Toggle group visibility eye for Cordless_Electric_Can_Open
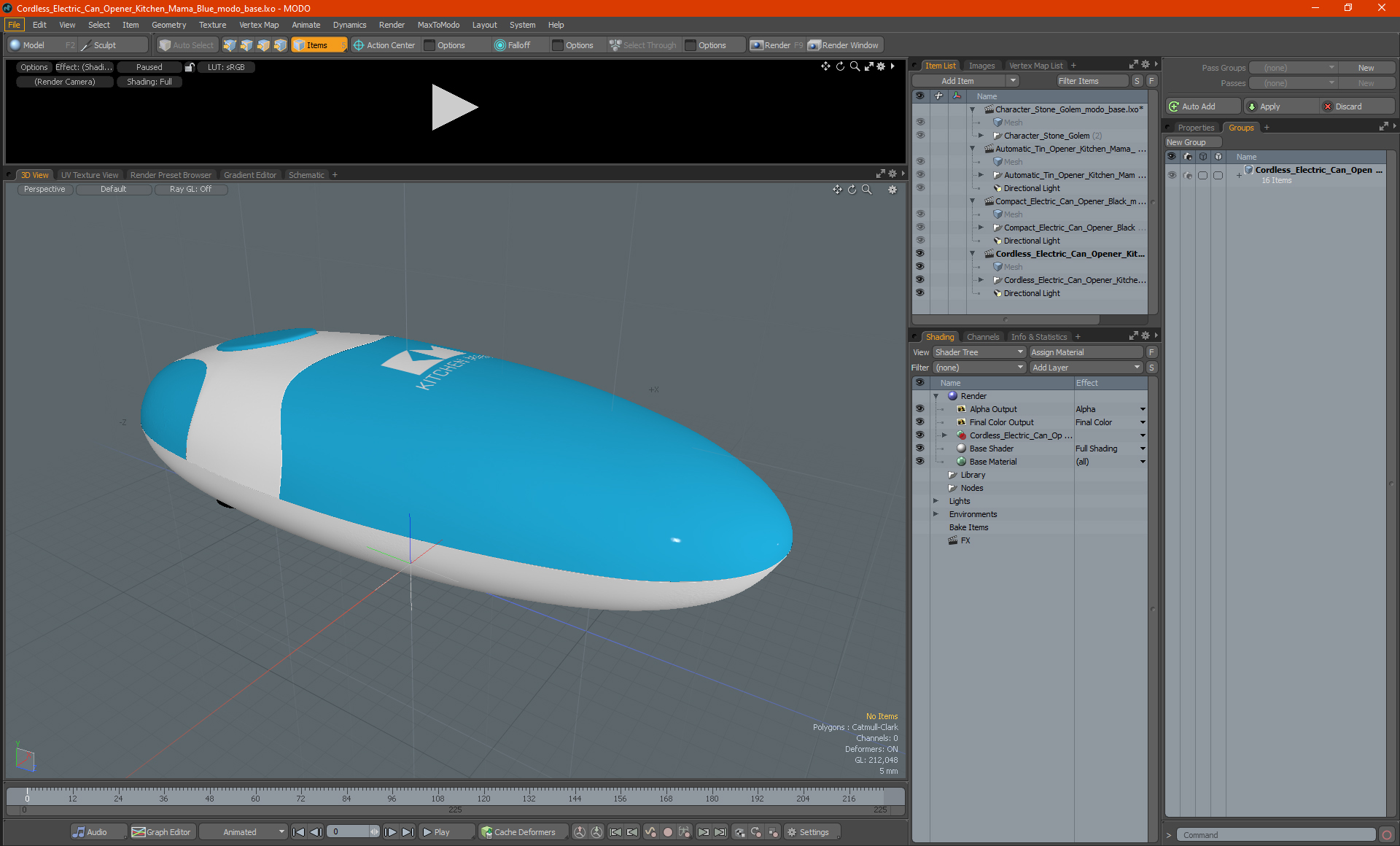1400x846 pixels. tap(1172, 175)
